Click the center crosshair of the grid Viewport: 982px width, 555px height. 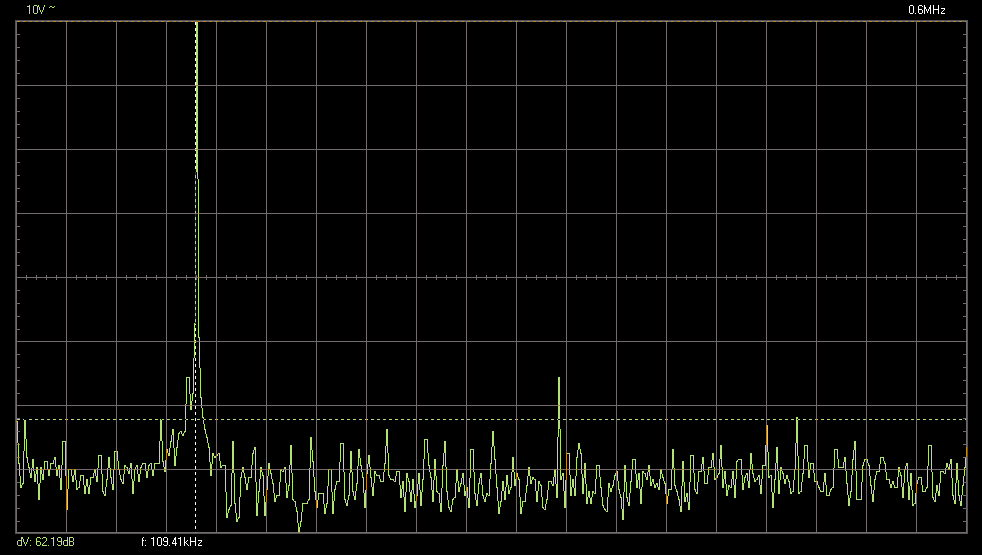pos(491,277)
